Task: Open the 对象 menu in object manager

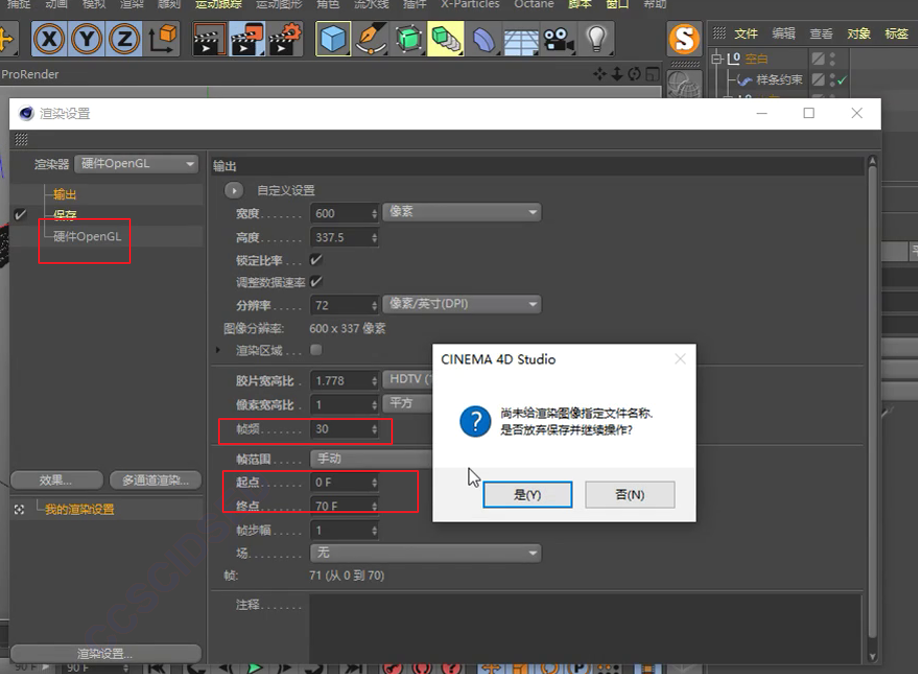Action: coord(858,34)
